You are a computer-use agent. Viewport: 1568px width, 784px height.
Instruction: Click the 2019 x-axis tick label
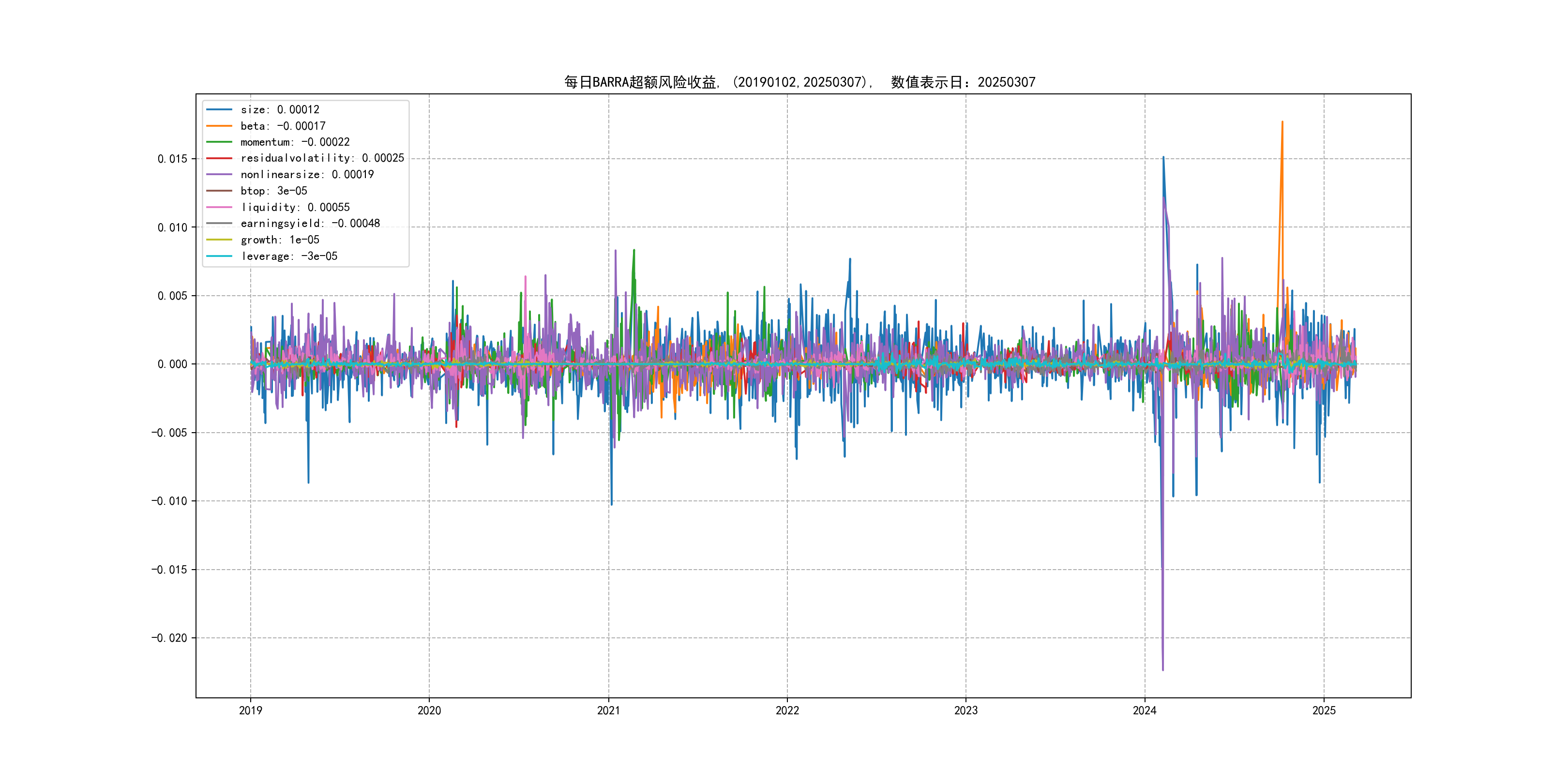pos(250,710)
